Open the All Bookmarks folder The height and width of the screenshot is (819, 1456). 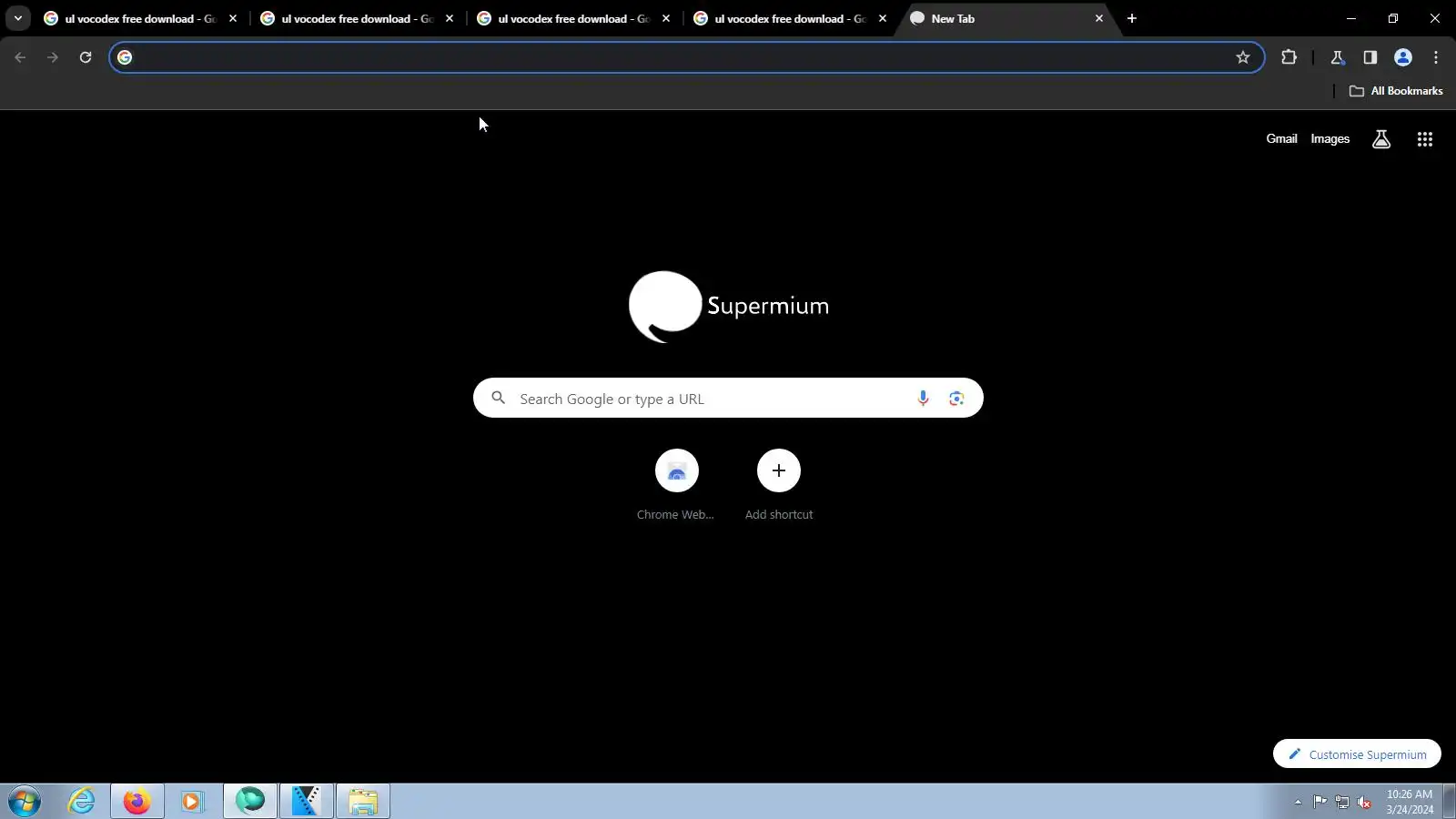pos(1396,91)
